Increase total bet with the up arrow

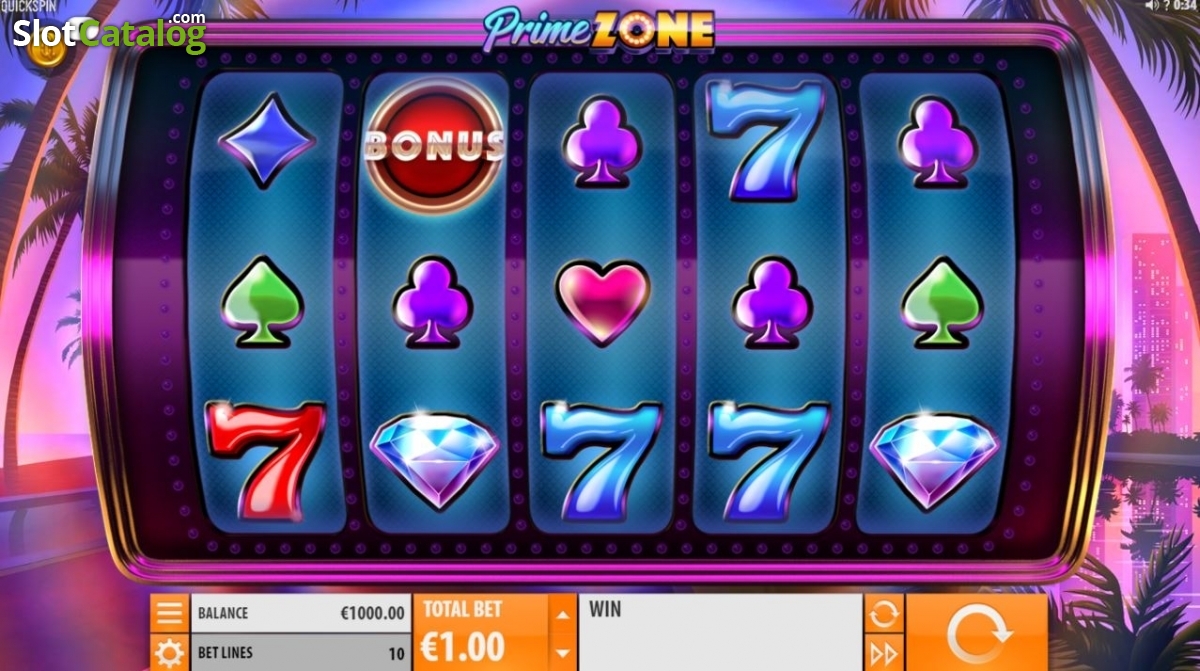(563, 613)
